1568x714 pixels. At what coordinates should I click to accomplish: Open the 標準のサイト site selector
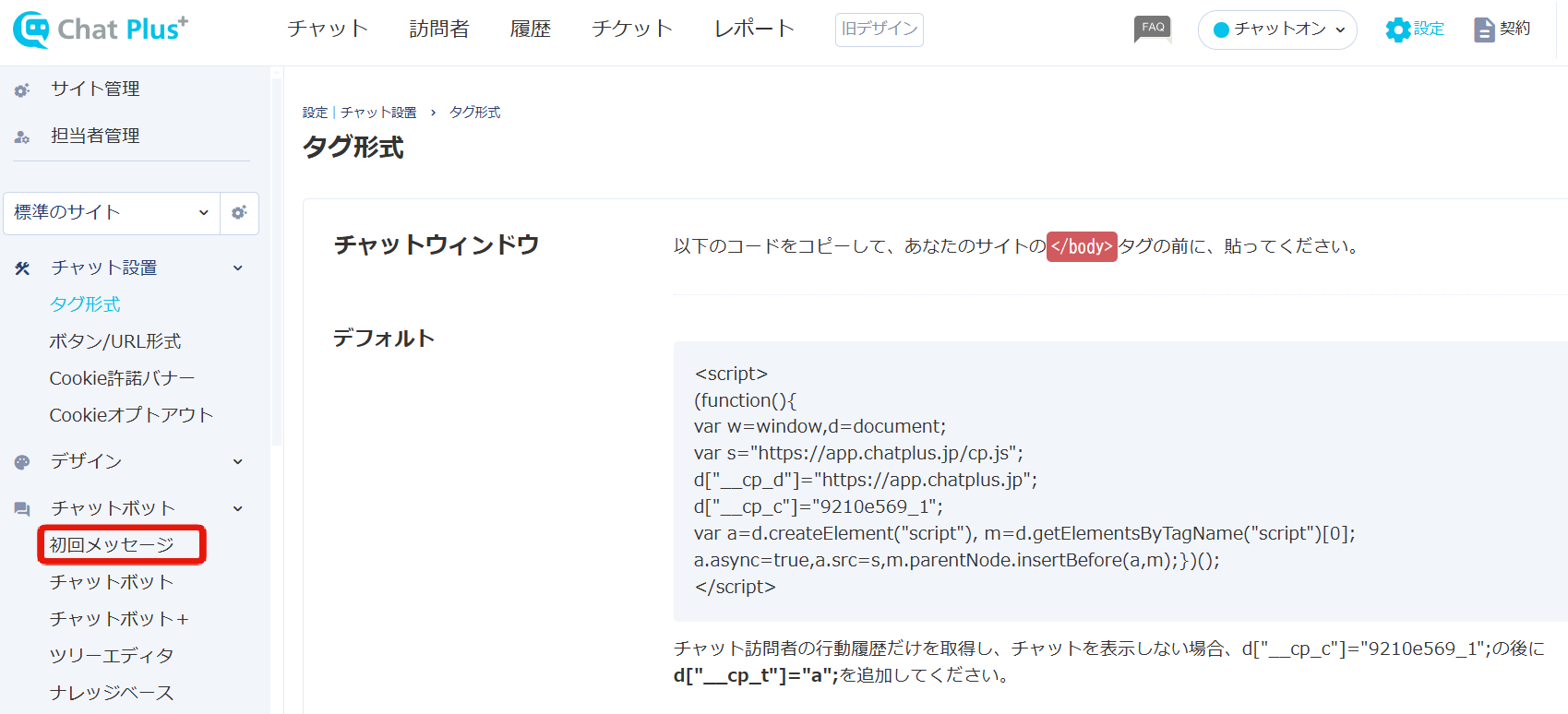tap(112, 213)
